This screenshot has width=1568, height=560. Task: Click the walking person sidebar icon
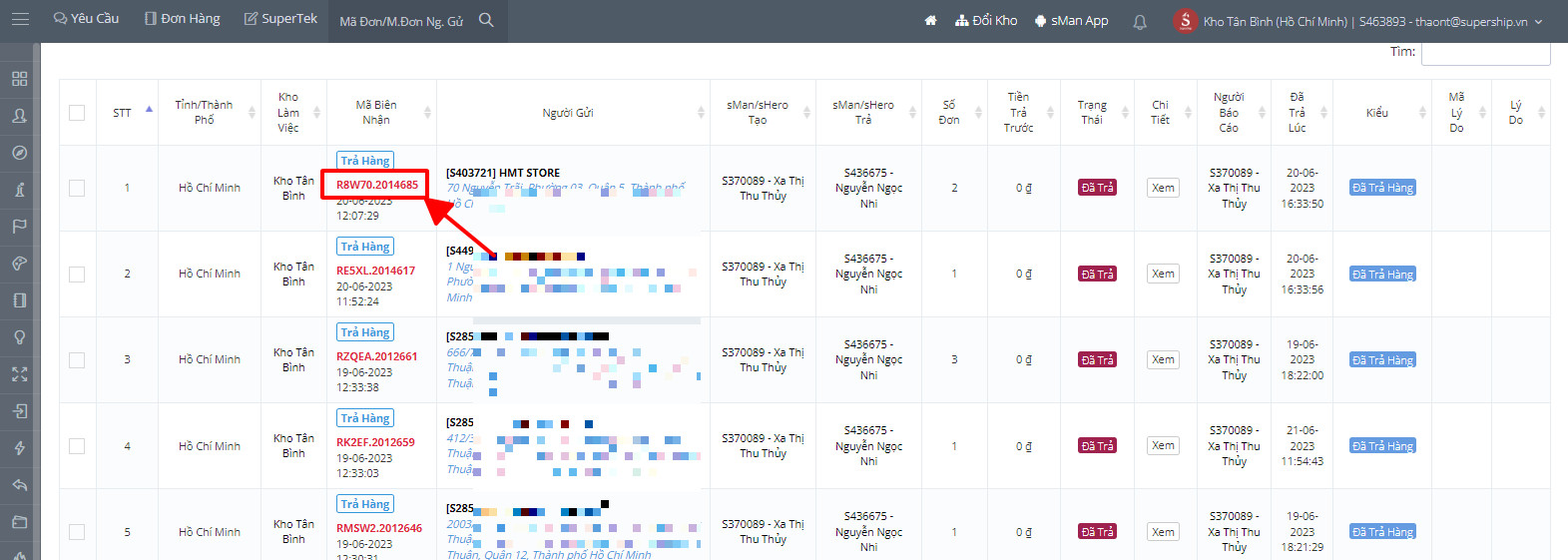point(19,190)
